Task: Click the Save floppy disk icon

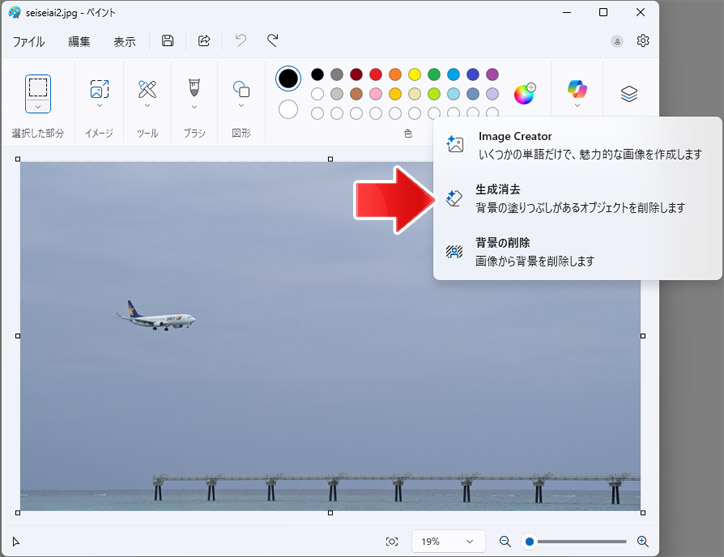Action: [x=168, y=41]
